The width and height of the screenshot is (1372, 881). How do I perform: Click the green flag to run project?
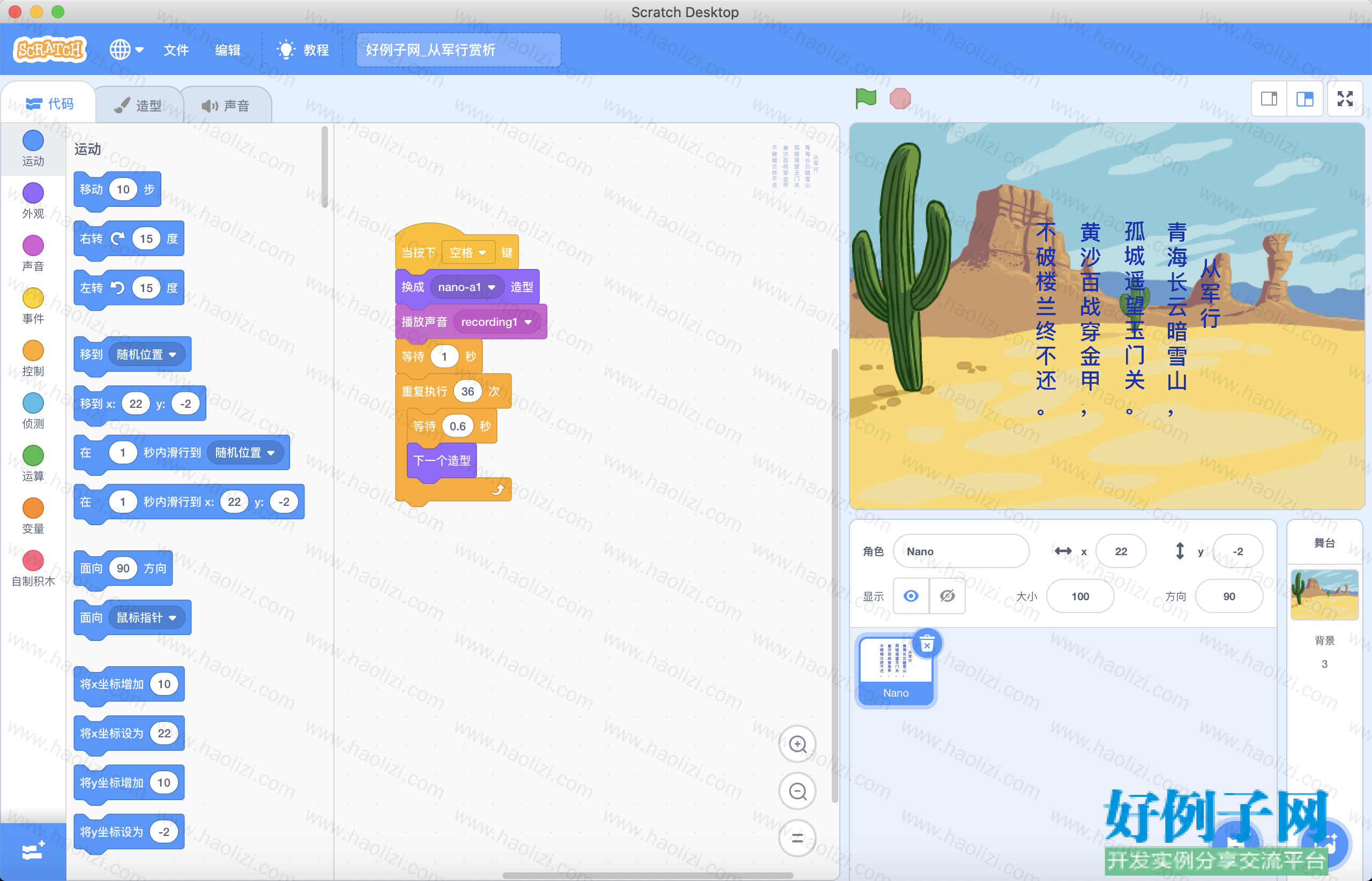(865, 99)
